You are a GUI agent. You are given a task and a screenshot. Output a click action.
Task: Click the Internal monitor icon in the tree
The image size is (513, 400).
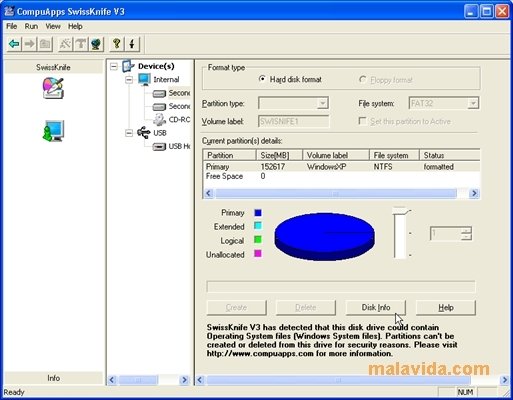pos(144,79)
